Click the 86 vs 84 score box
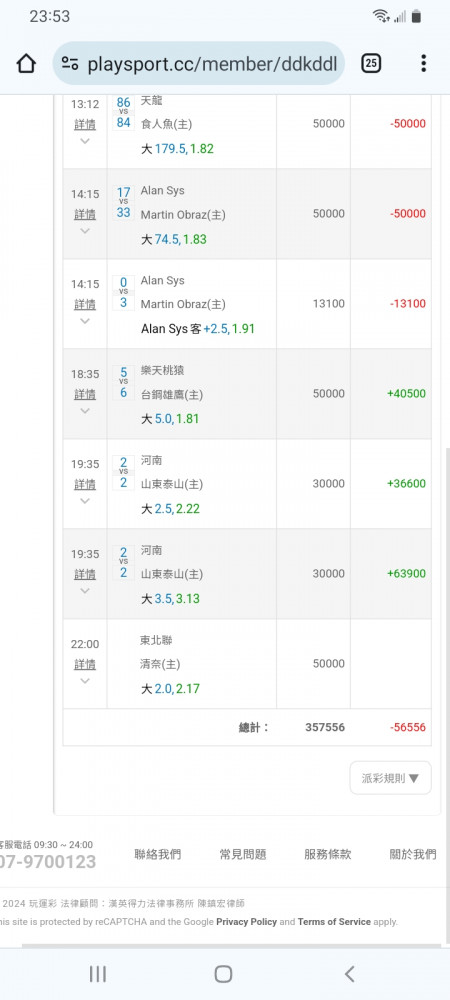The width and height of the screenshot is (450, 1000). point(124,112)
